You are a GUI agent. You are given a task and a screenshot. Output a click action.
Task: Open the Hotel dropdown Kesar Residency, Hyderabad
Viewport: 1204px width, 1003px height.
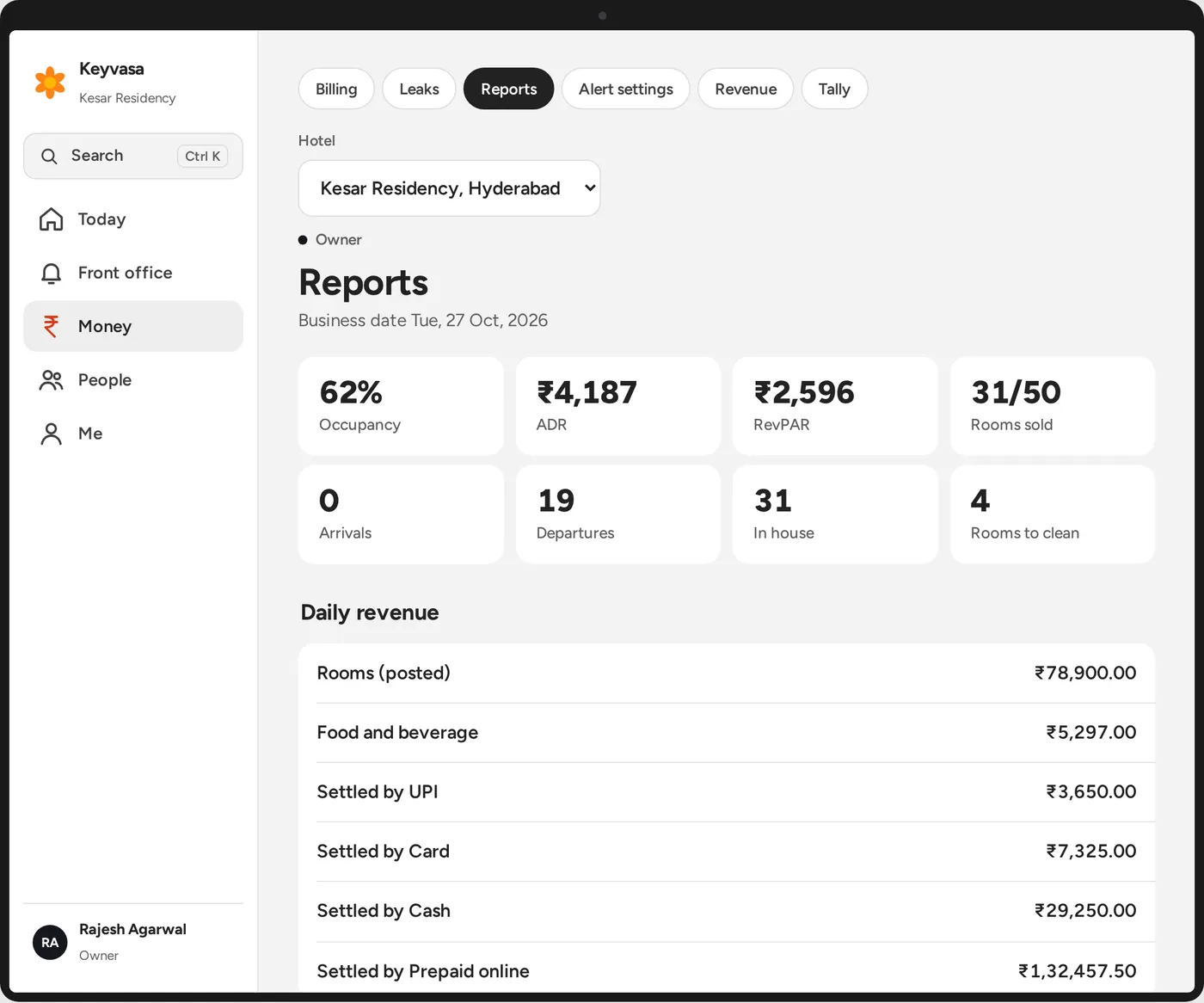click(449, 188)
